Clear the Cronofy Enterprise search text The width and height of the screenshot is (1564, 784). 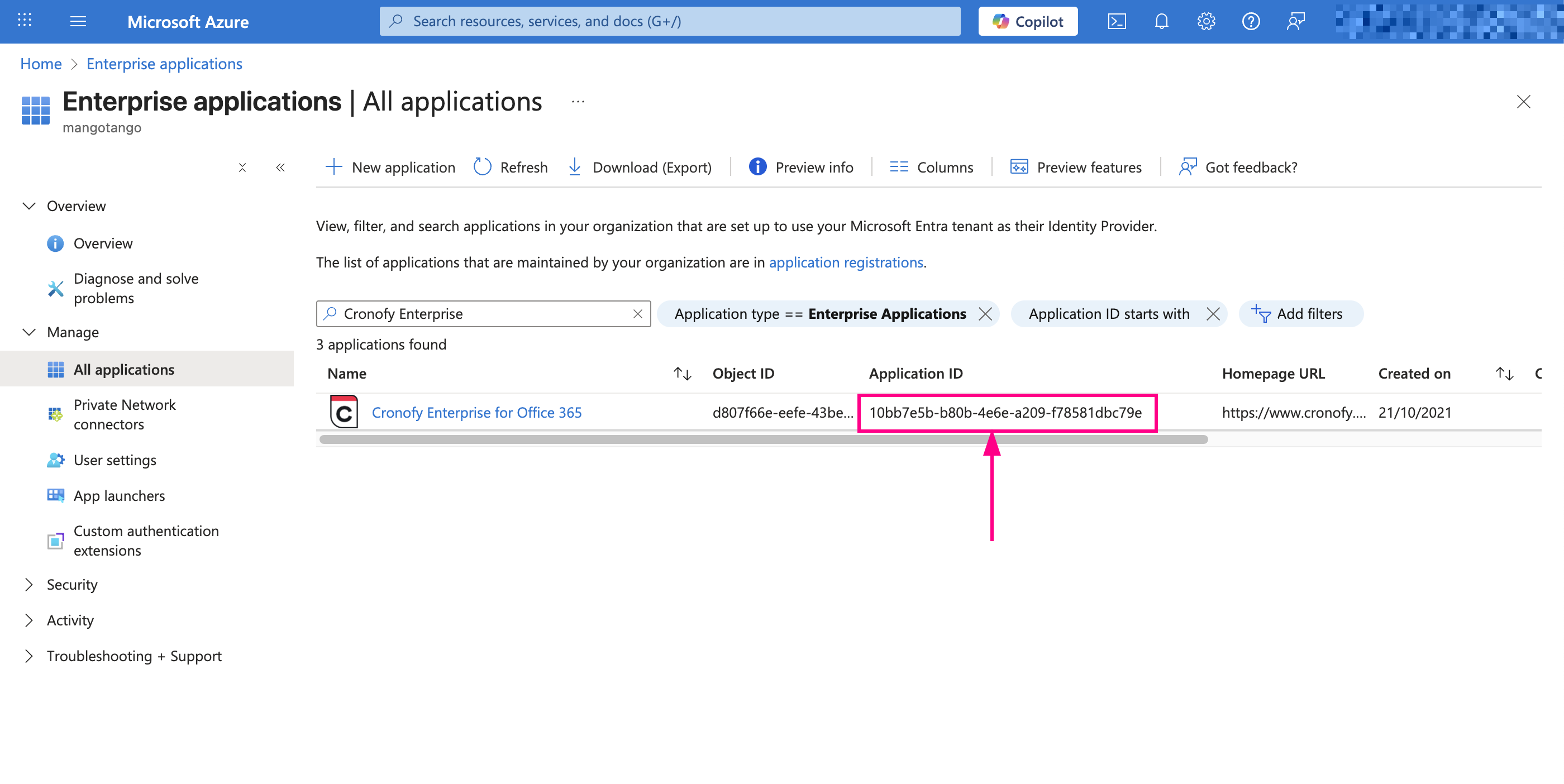pos(637,314)
